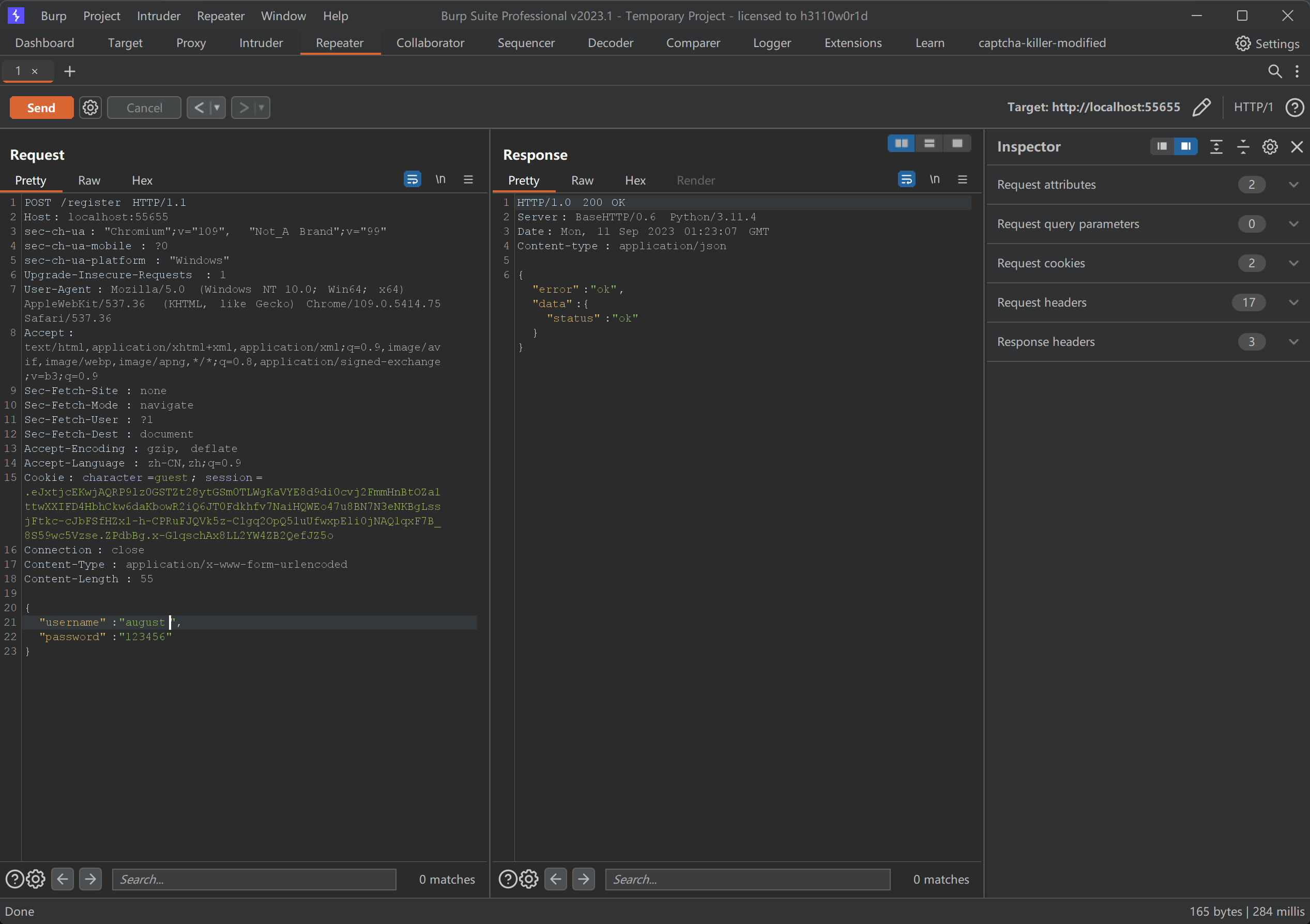The height and width of the screenshot is (924, 1310).
Task: Open the Settings button at top right
Action: 1267,43
